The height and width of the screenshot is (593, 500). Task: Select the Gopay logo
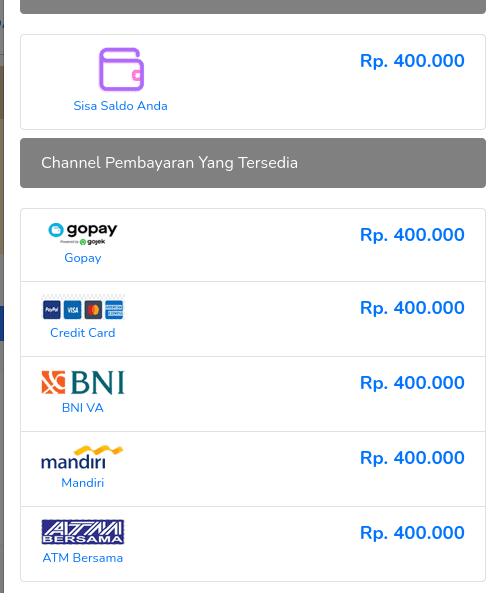[x=83, y=234]
